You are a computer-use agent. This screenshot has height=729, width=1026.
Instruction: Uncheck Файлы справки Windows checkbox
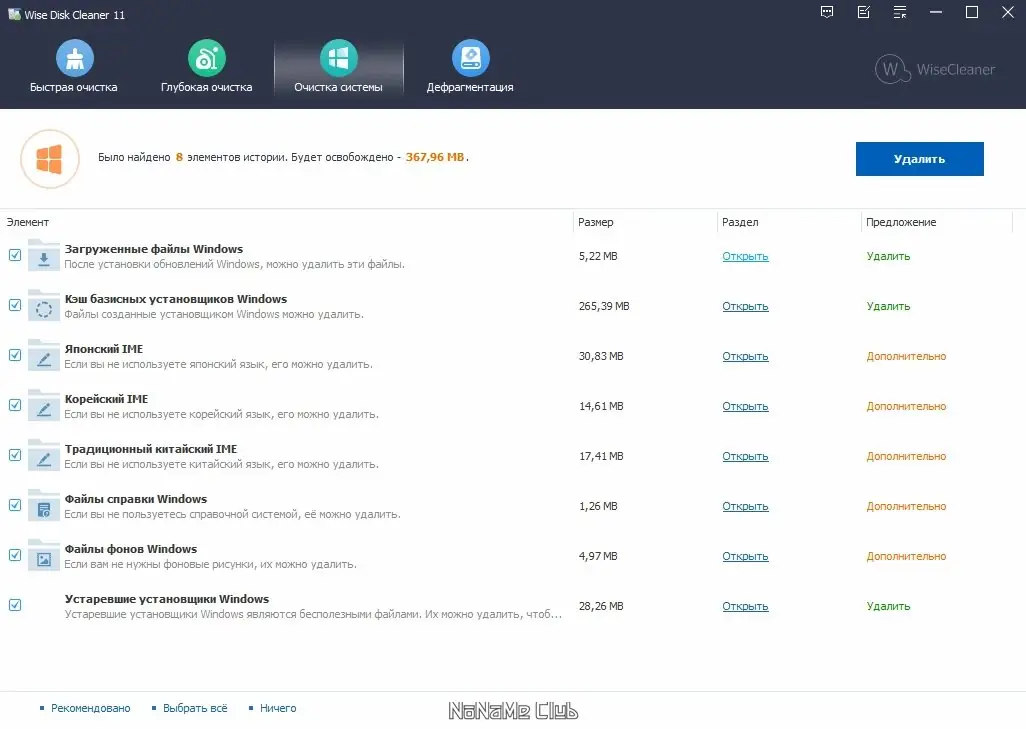click(15, 505)
